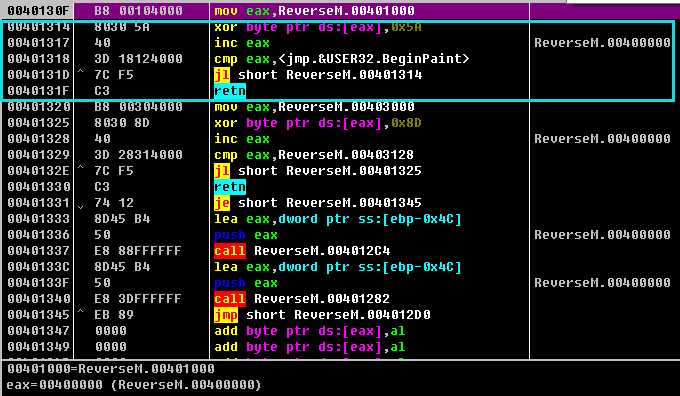Click instruction 'xor byte ptr ds:[eax],0x5A'
Screen dimensions: 680x396
pyautogui.click(x=318, y=27)
